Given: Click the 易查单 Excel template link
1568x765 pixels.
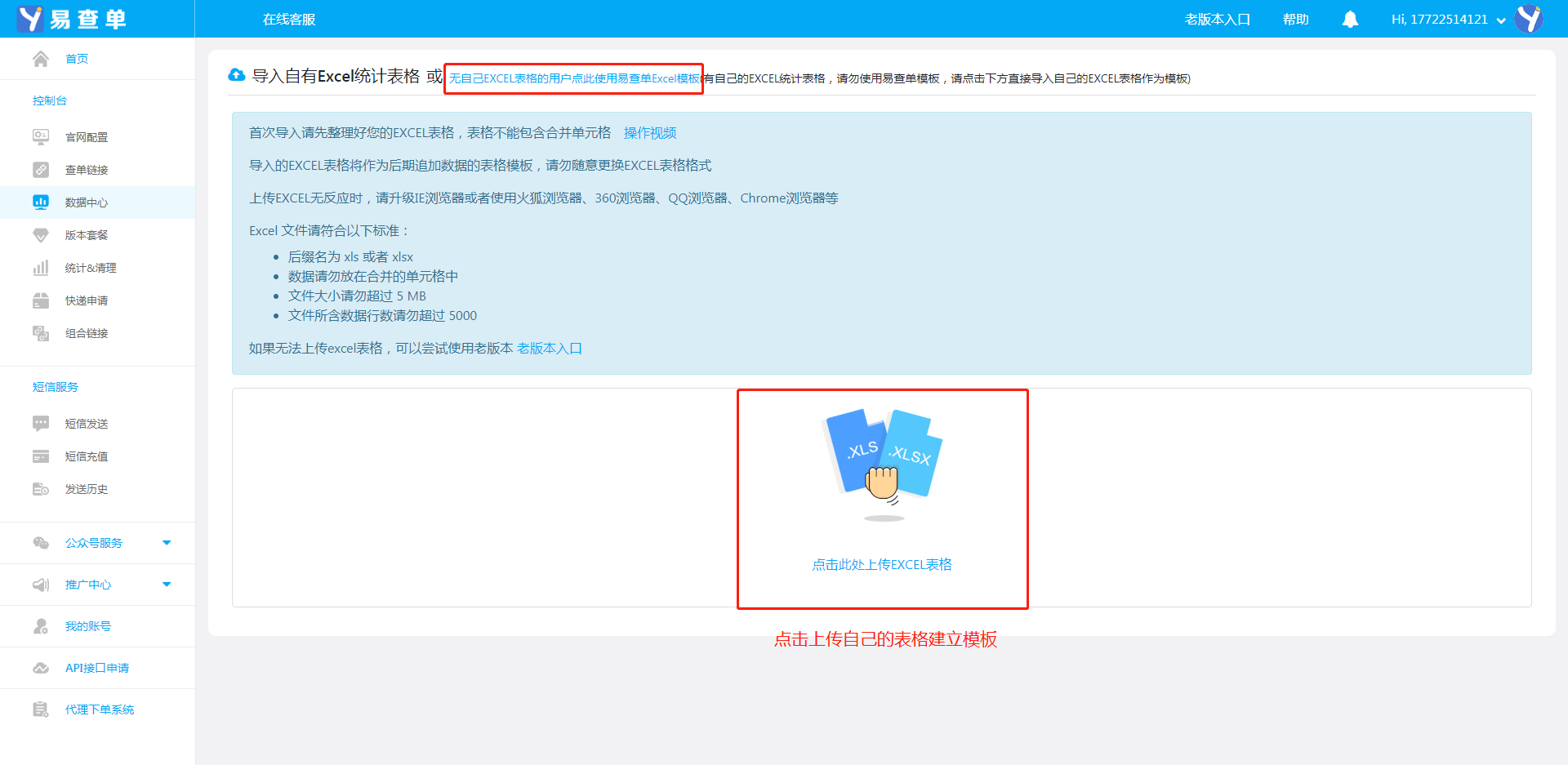Looking at the screenshot, I should [574, 79].
